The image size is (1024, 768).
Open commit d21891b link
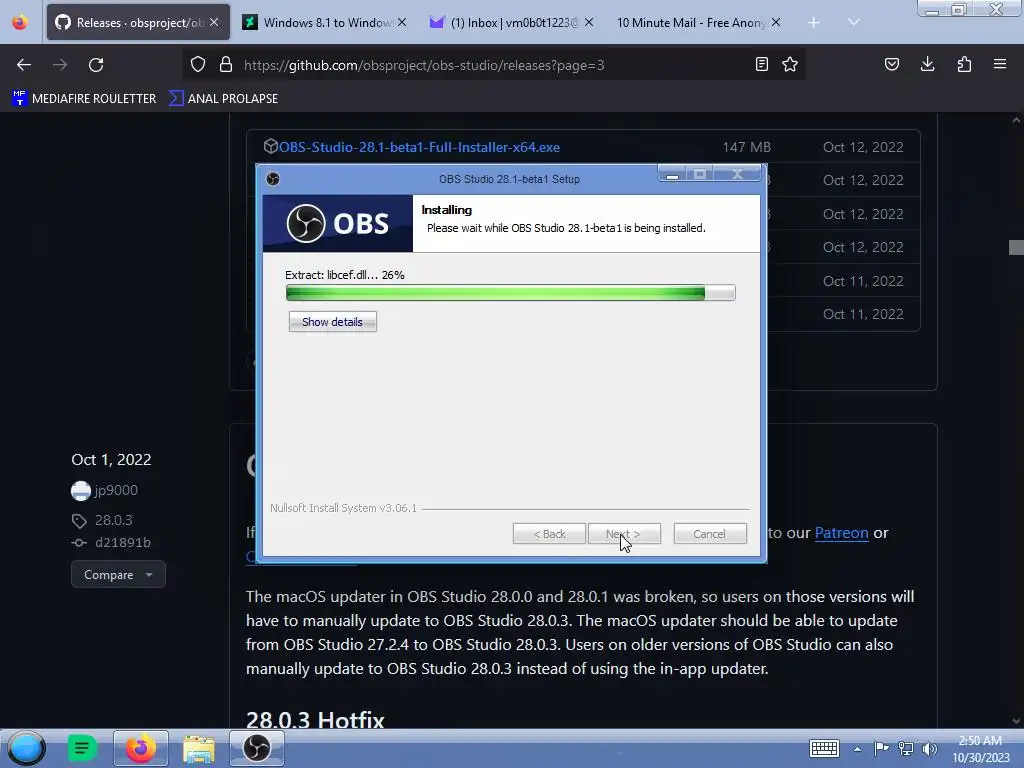coord(123,543)
